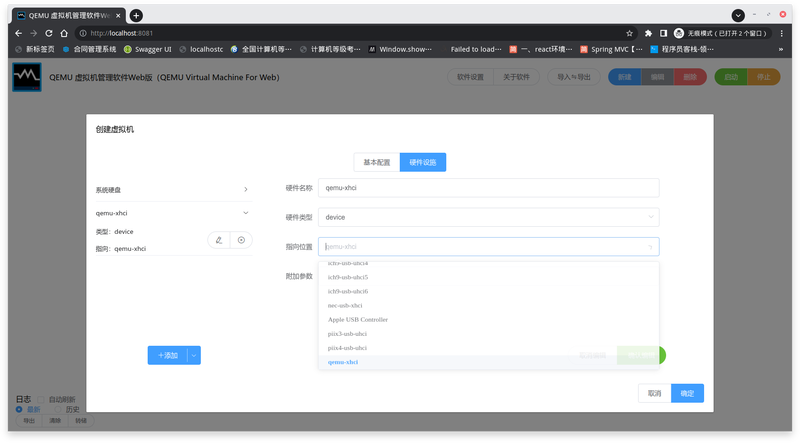Choose ich9-usb-uhci6 from dropdown list

click(488, 291)
